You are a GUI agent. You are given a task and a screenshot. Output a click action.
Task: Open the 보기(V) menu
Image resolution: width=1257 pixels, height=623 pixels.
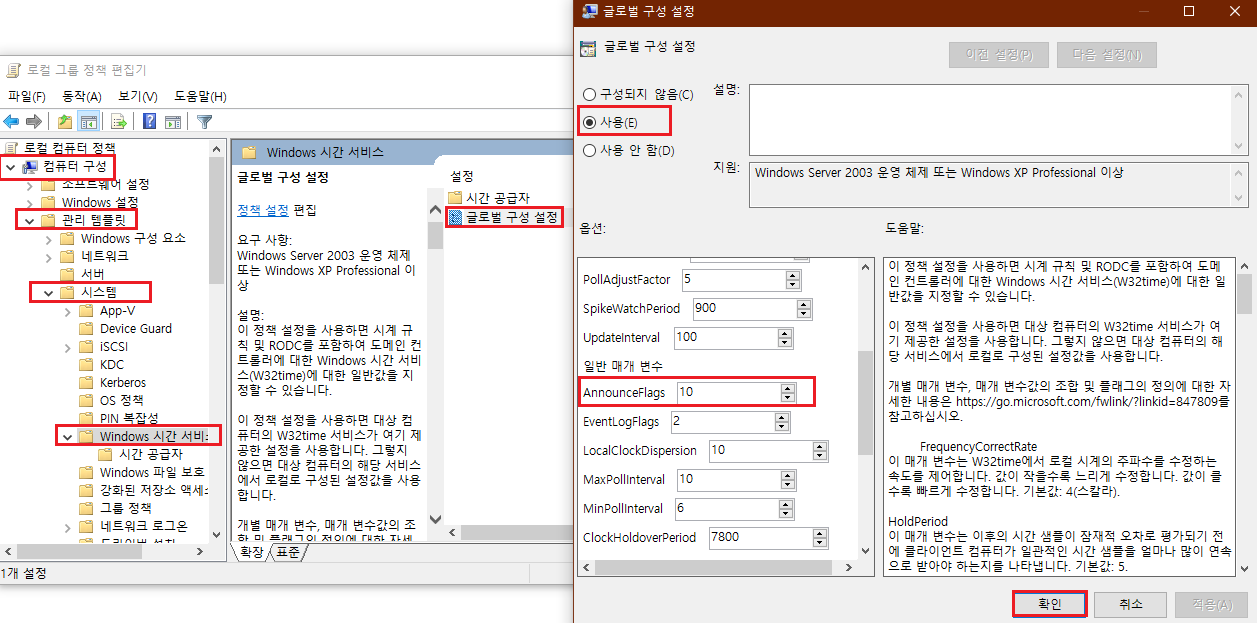pos(138,96)
